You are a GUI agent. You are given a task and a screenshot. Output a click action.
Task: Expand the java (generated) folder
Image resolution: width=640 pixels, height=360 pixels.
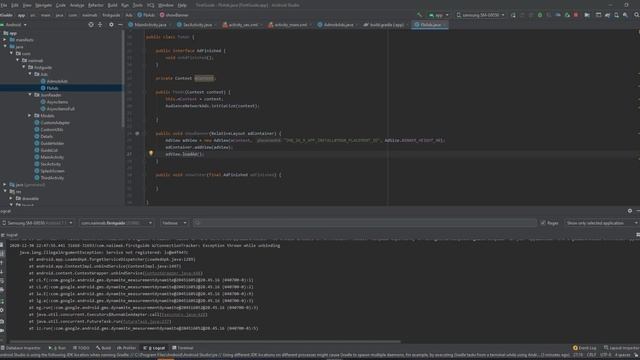(4, 185)
